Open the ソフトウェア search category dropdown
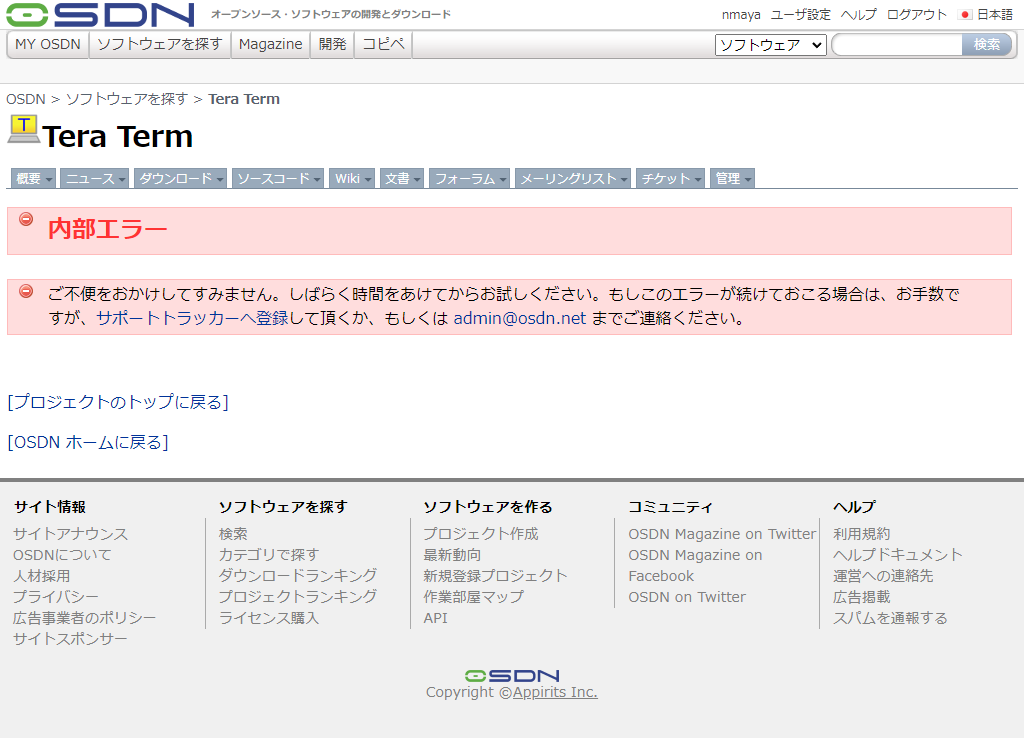The image size is (1024, 749). (770, 45)
